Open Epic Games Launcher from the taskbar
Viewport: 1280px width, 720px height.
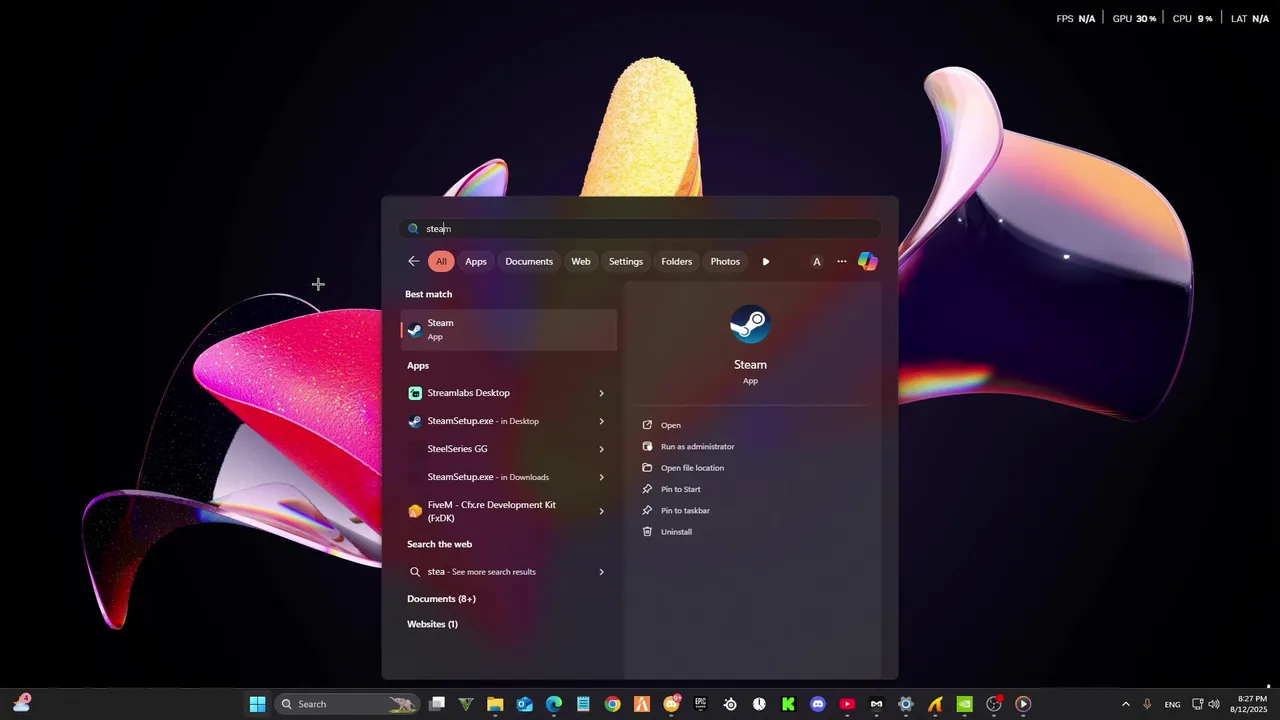pos(700,704)
